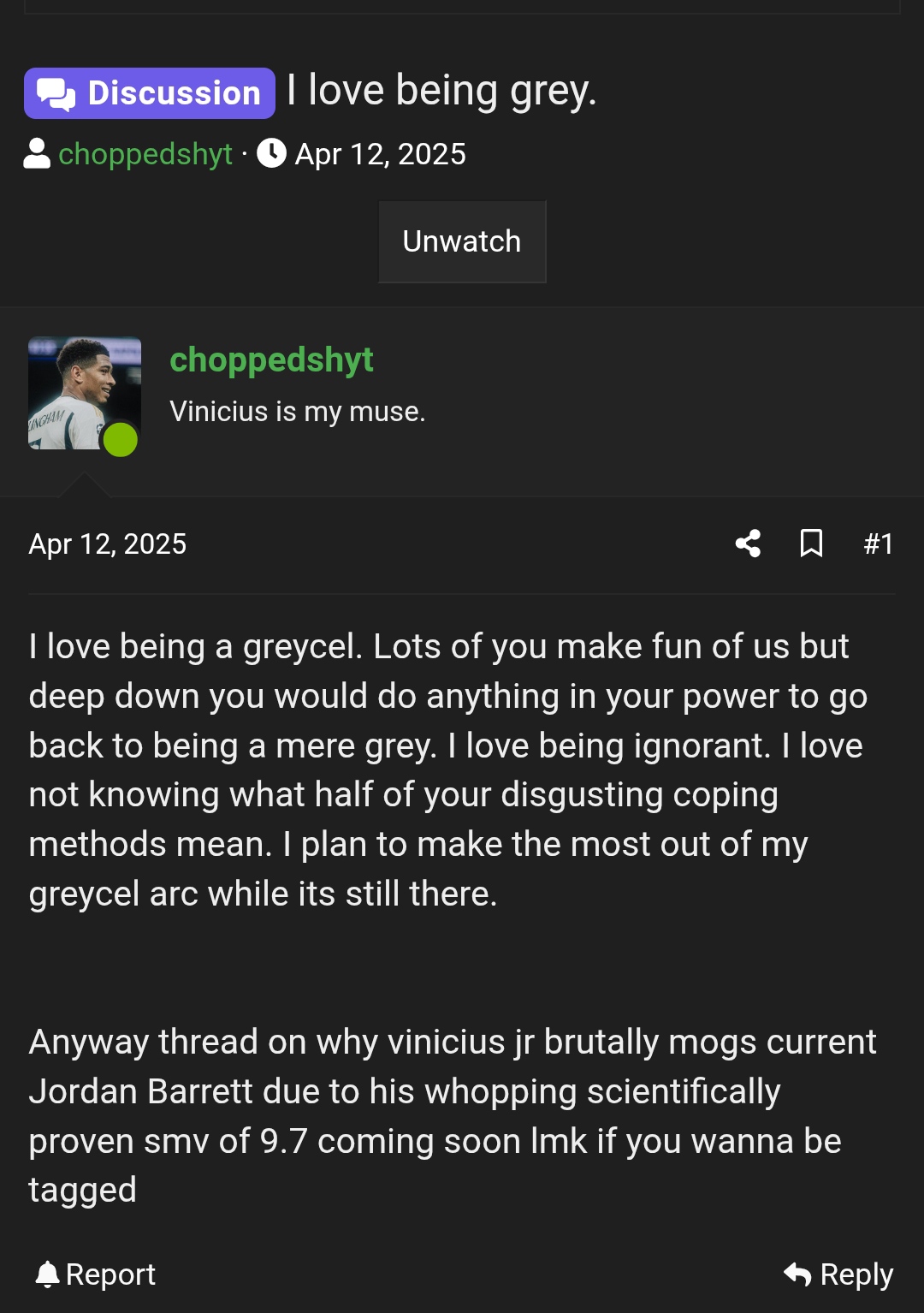924x1313 pixels.
Task: Select the purple Discussion prefix label
Action: [x=150, y=93]
